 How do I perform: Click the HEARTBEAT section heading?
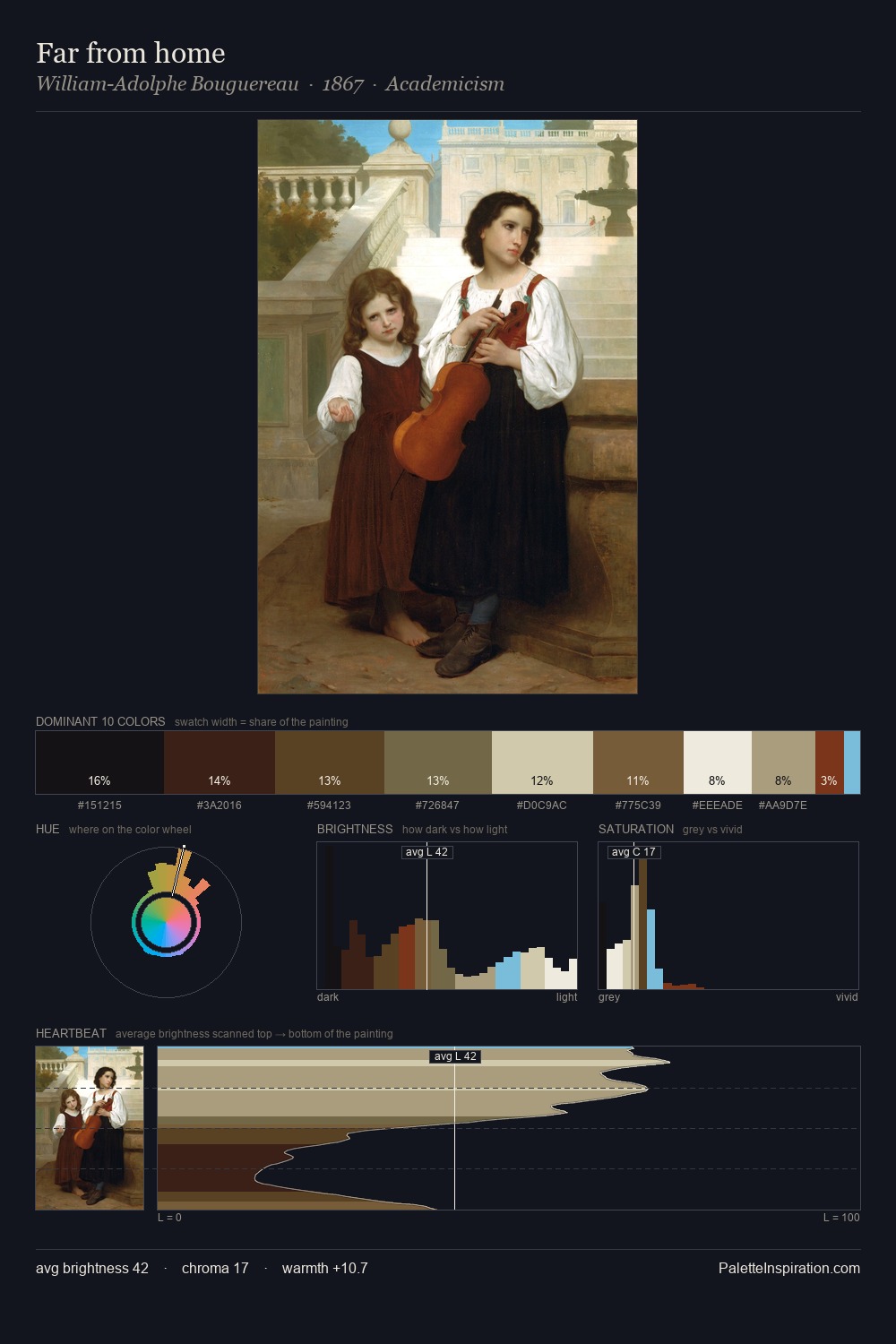(x=71, y=1033)
